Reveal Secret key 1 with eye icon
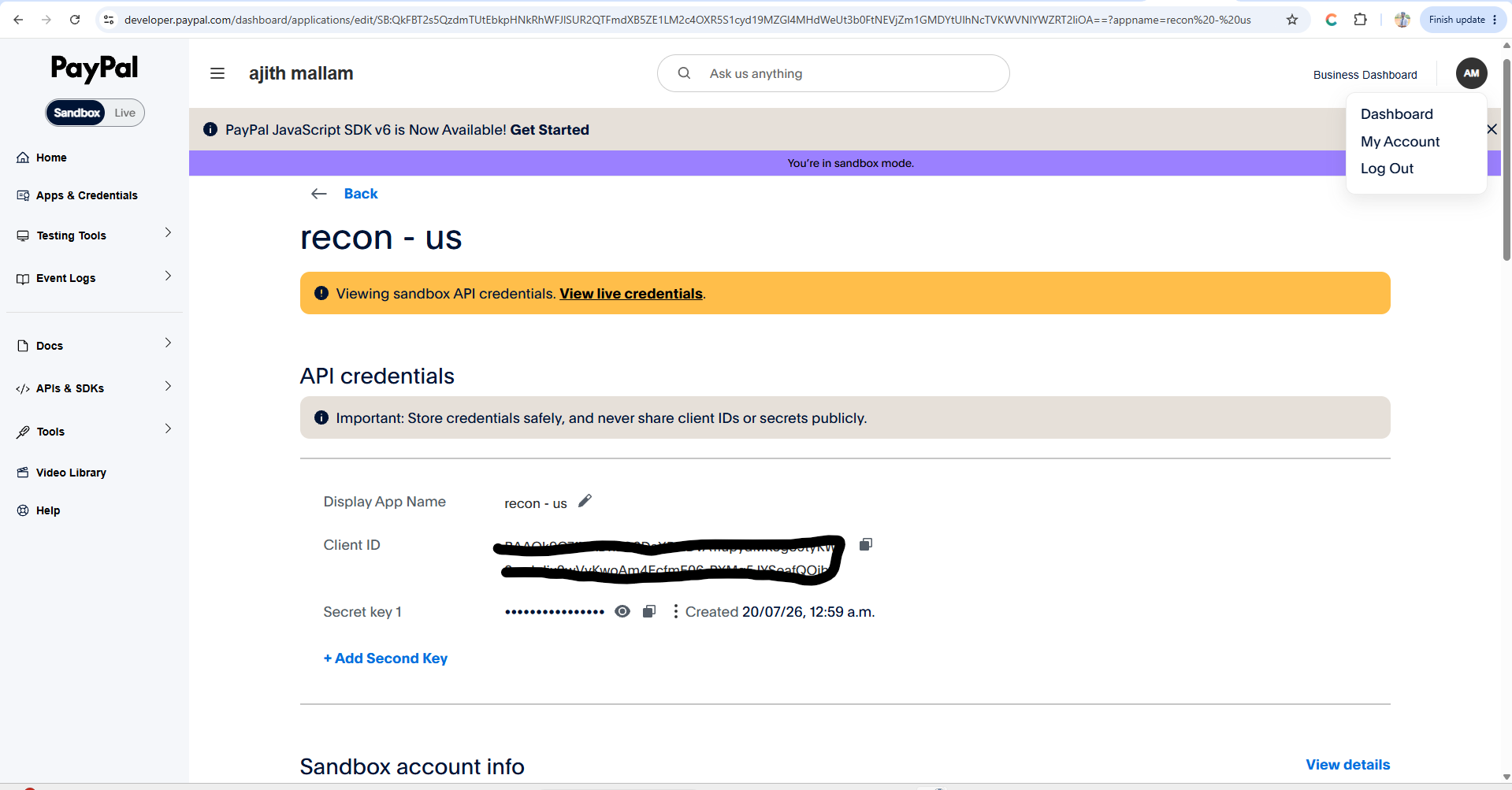The width and height of the screenshot is (1512, 790). pyautogui.click(x=622, y=611)
